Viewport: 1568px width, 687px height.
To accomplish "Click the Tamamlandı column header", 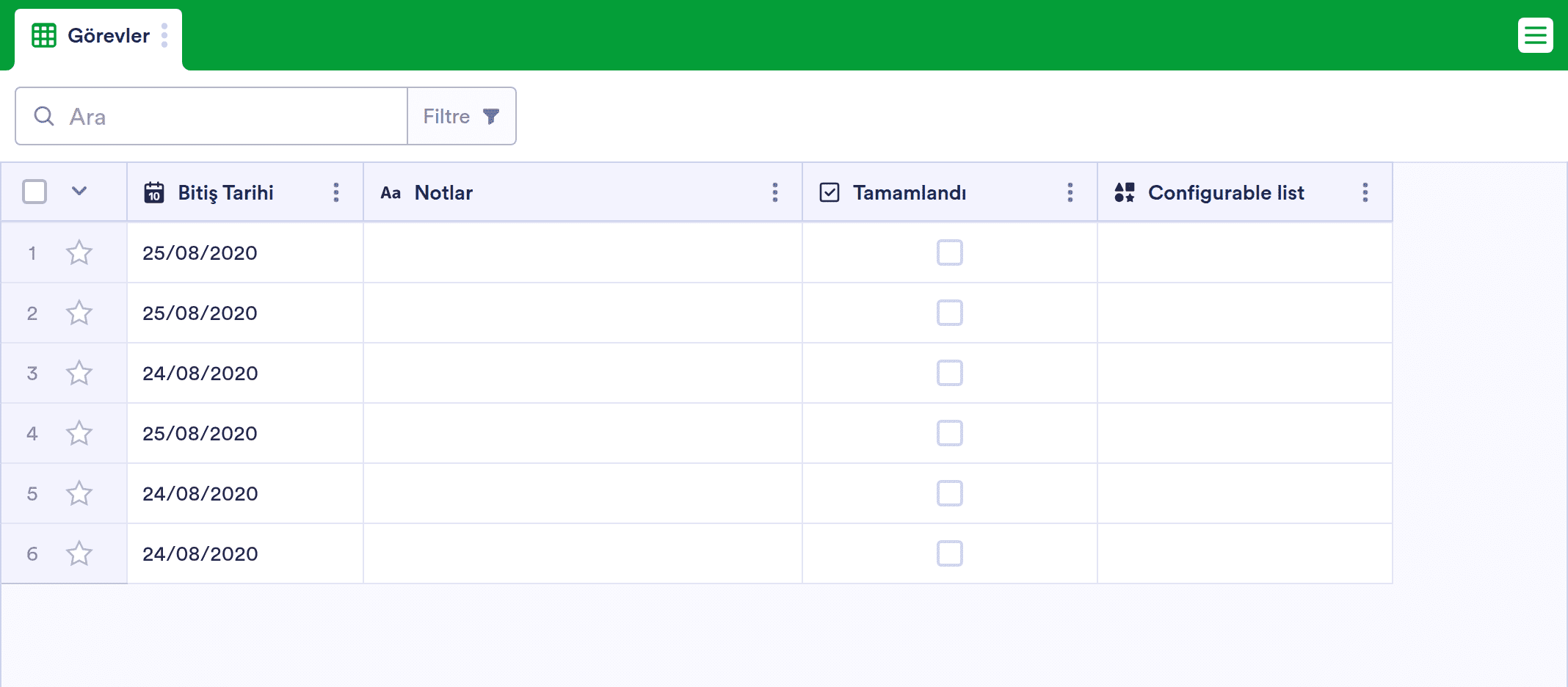I will point(909,192).
